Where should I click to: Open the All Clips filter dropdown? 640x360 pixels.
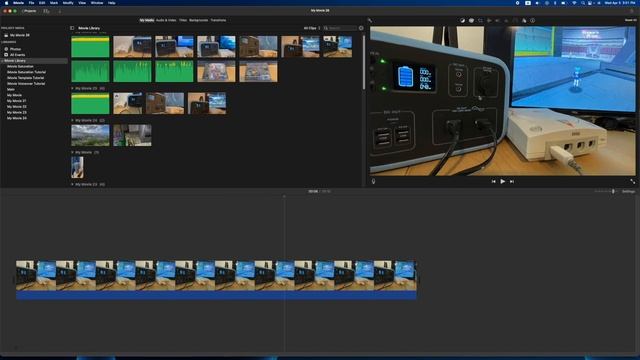312,28
